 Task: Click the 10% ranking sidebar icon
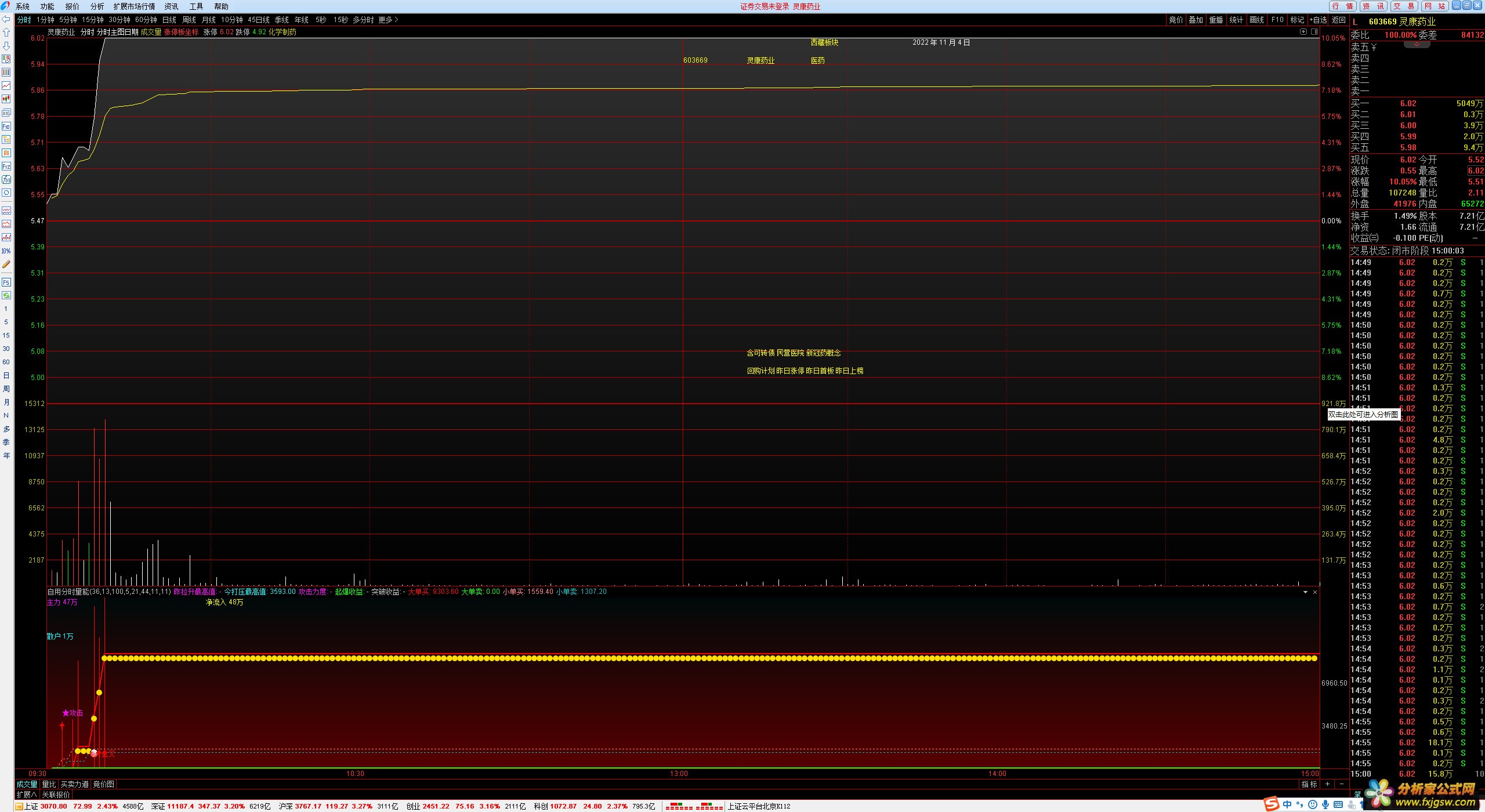click(x=6, y=251)
